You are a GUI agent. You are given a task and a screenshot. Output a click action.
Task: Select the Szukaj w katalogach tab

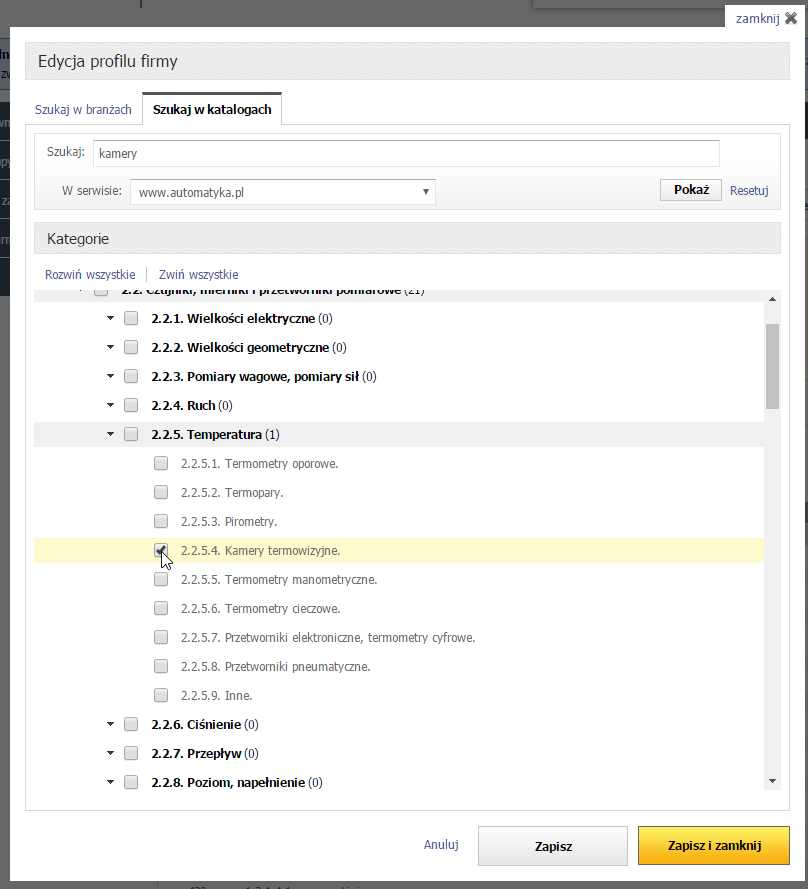tap(212, 110)
